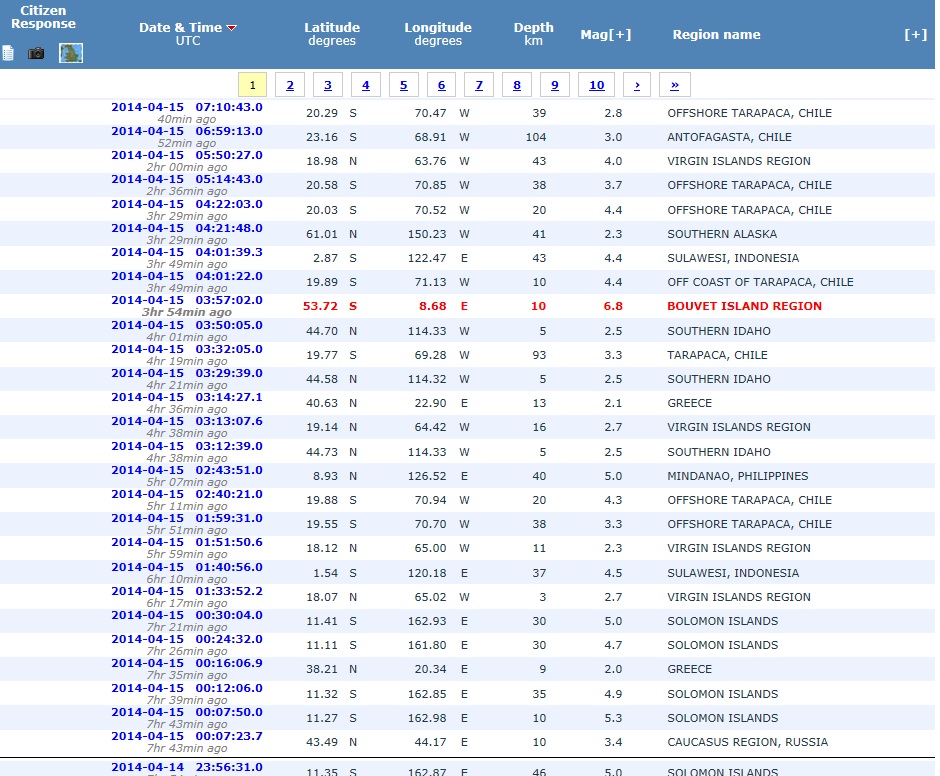Open the 2014-04-14 23:56:31.0 earthquake entry
Viewport: 940px width, 776px height.
tap(187, 767)
